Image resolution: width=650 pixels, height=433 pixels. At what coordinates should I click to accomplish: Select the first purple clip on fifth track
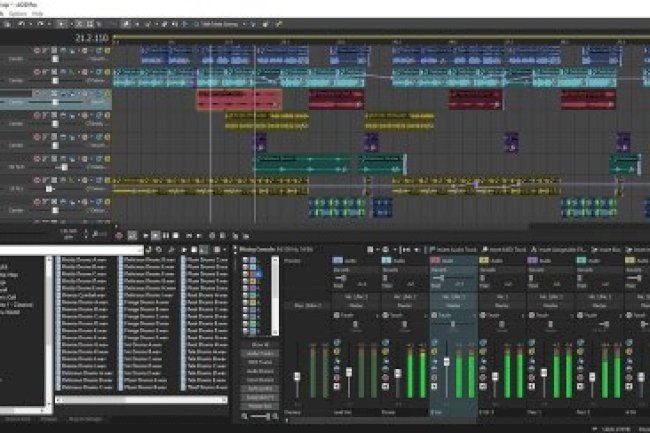click(260, 142)
